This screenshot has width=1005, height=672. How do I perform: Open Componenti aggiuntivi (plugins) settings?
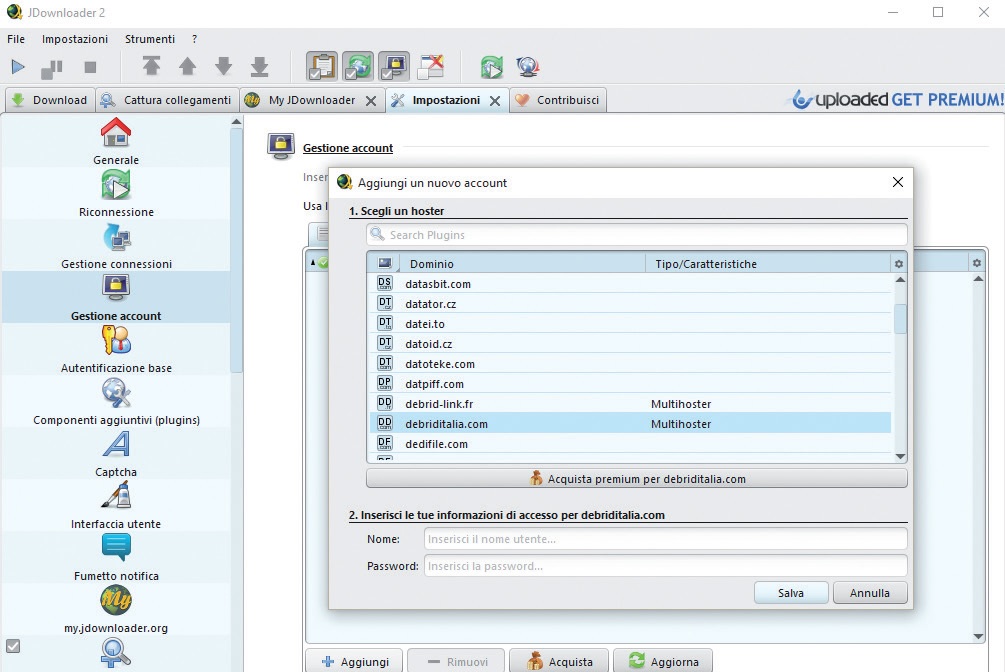(116, 401)
